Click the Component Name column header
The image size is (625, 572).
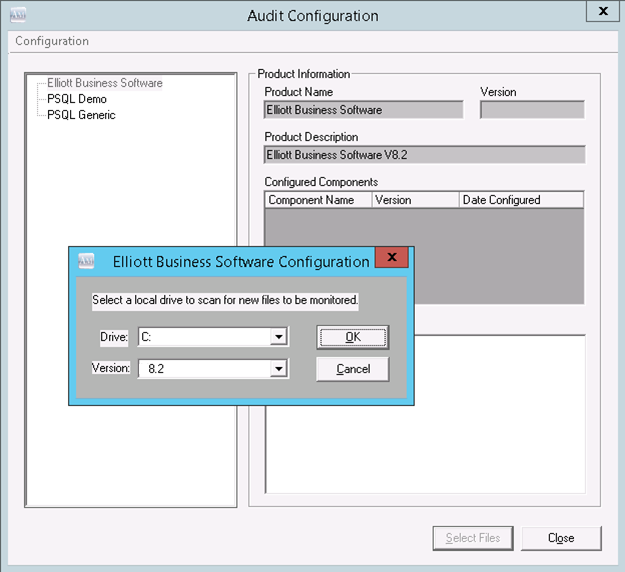tap(318, 200)
